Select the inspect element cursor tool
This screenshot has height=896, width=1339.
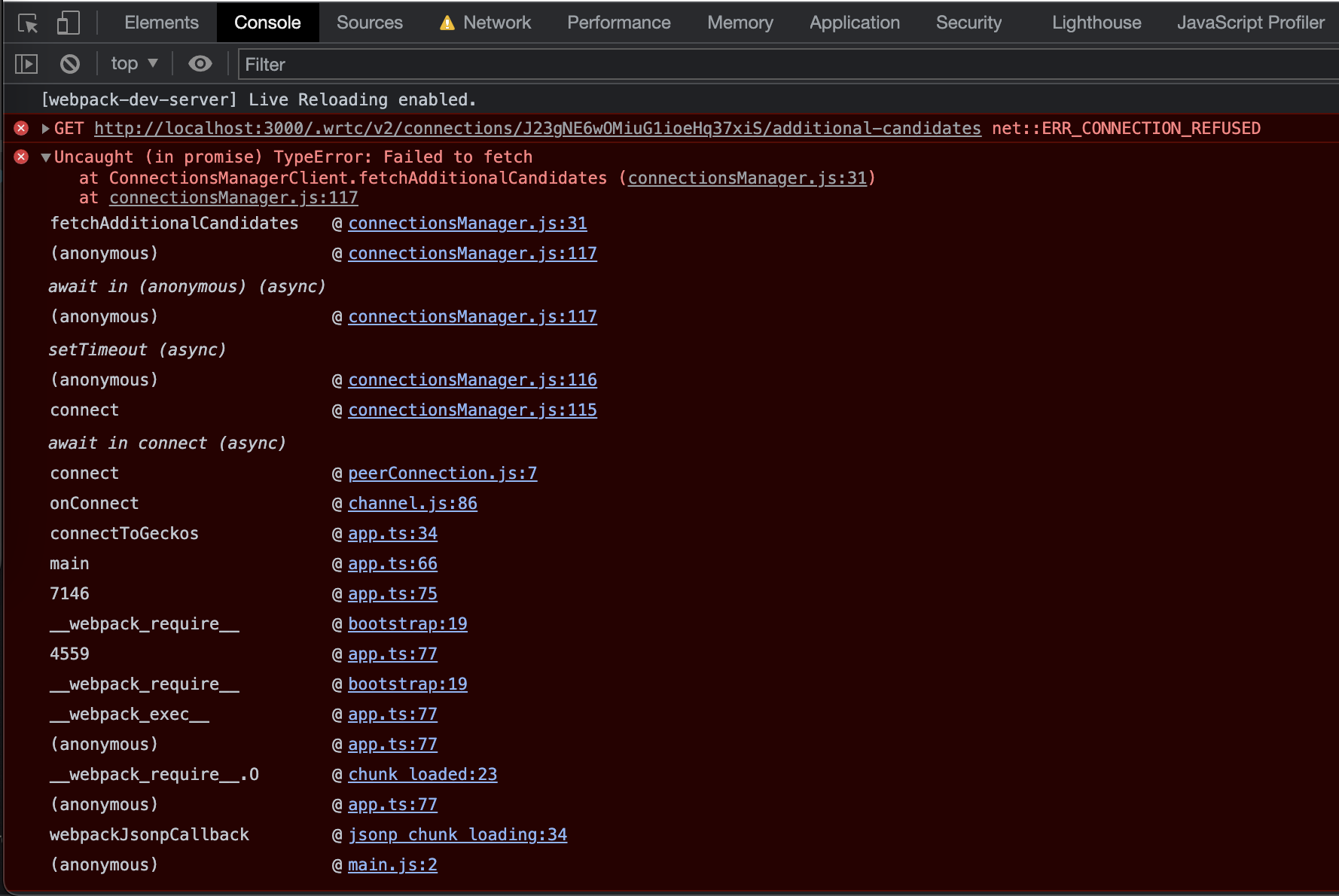(x=26, y=23)
